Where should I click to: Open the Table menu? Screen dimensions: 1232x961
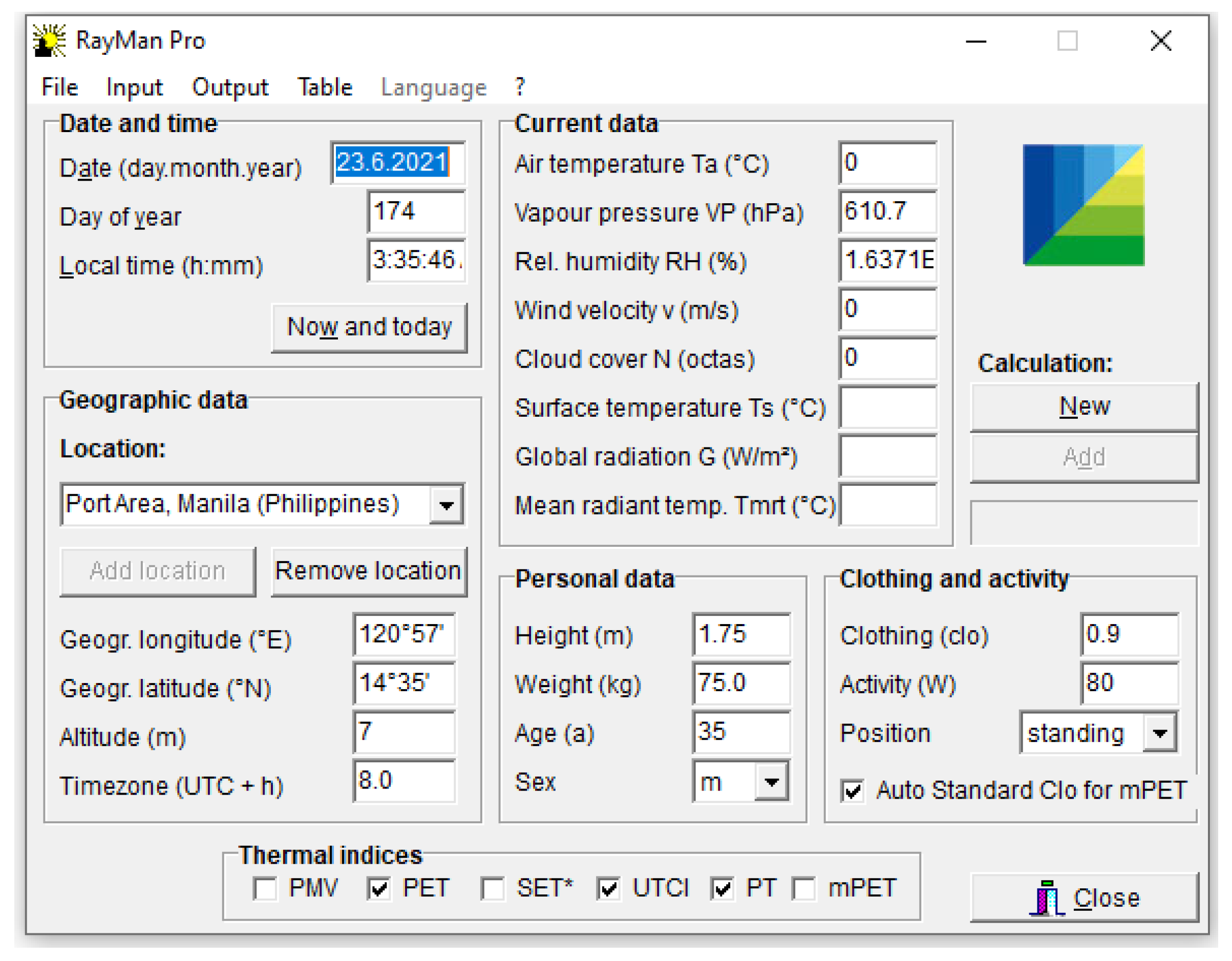tap(326, 87)
